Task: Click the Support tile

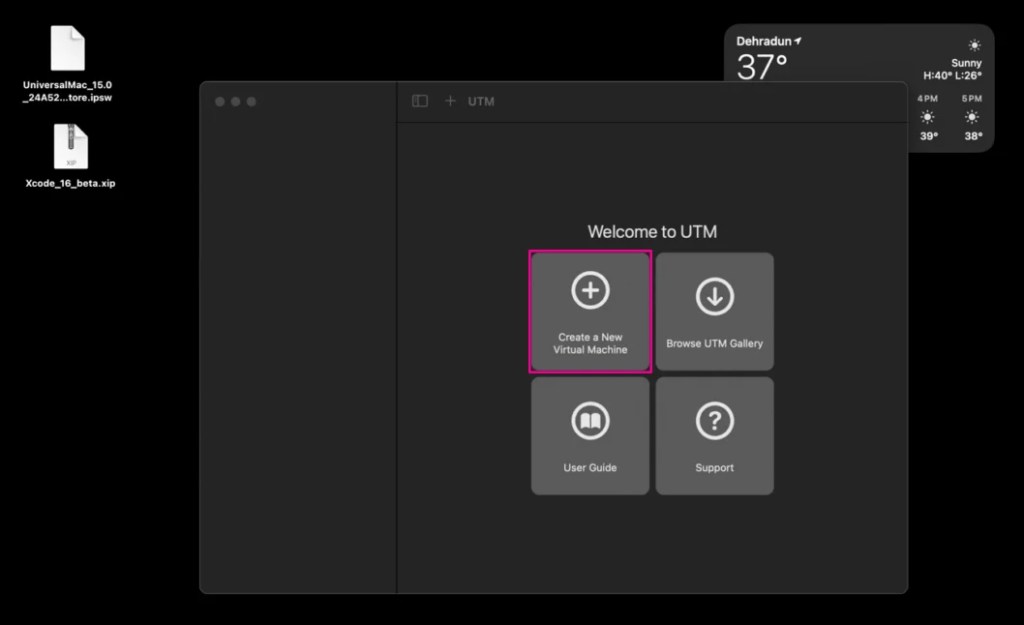Action: pyautogui.click(x=714, y=436)
